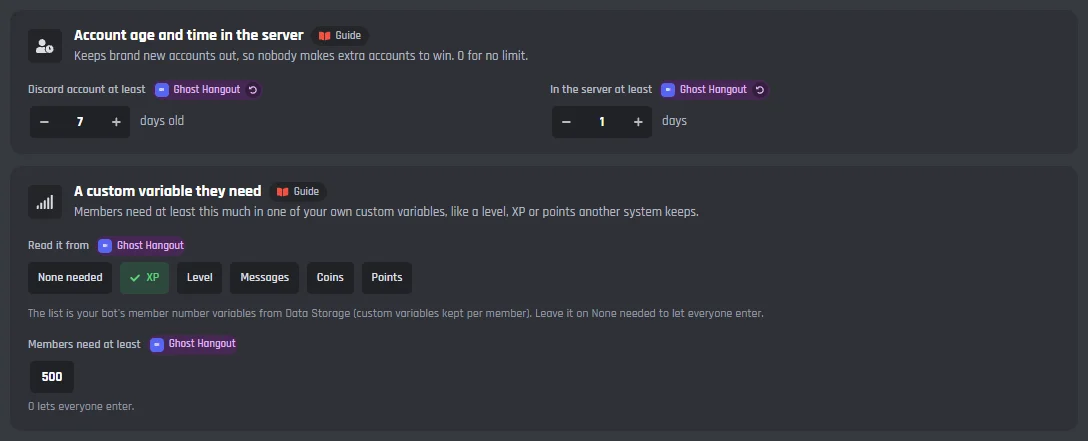The height and width of the screenshot is (441, 1088).
Task: Click the Members need at least 500 field
Action: 52,377
